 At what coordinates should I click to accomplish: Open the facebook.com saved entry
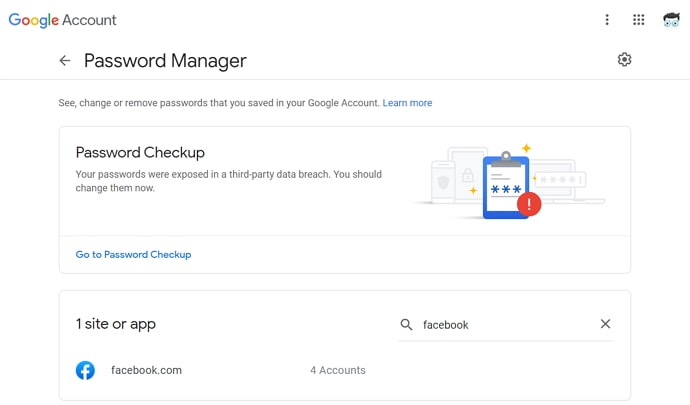tap(345, 370)
